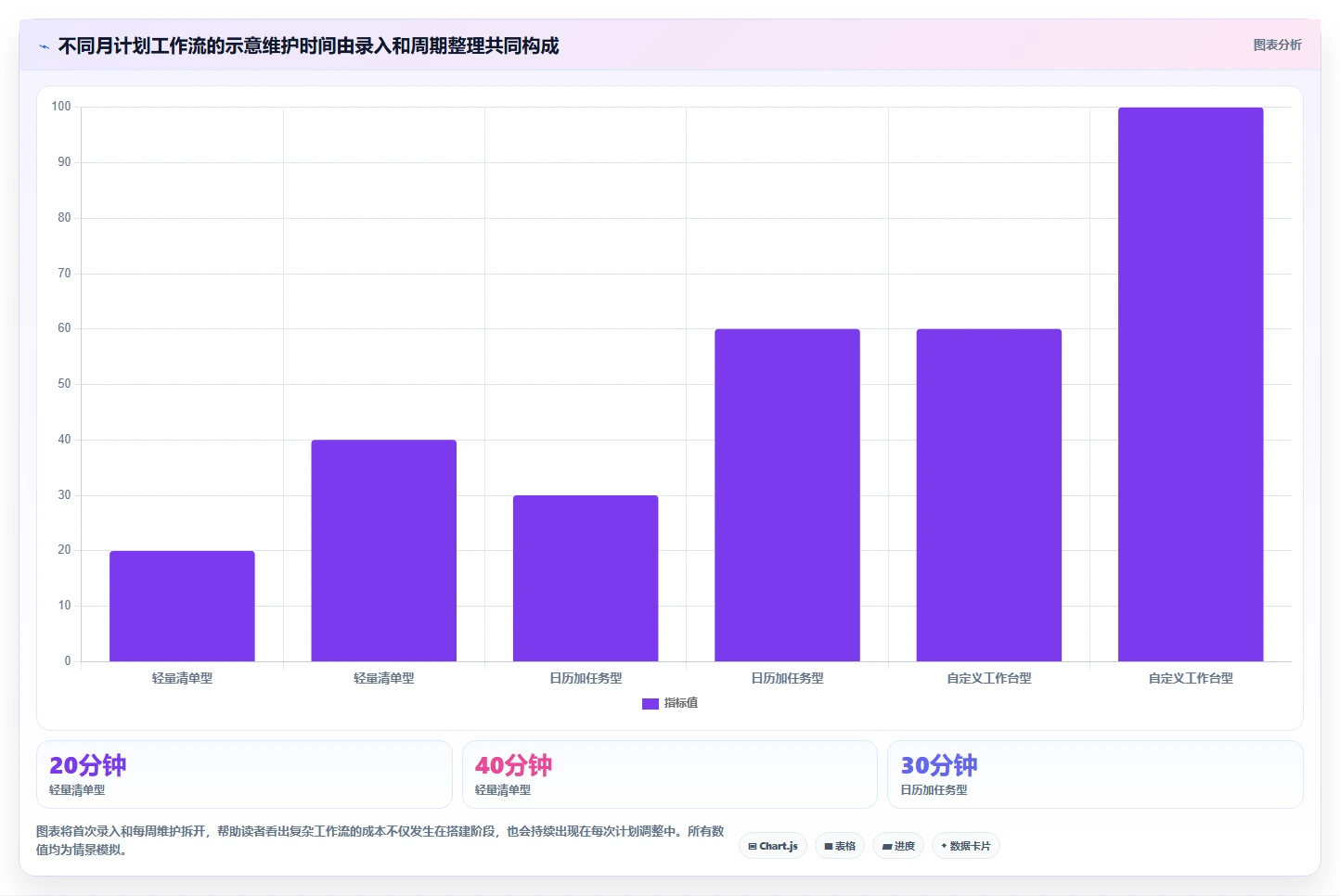1340x896 pixels.
Task: Select the 日历加任务型 bar reaching 60
Action: (x=787, y=495)
